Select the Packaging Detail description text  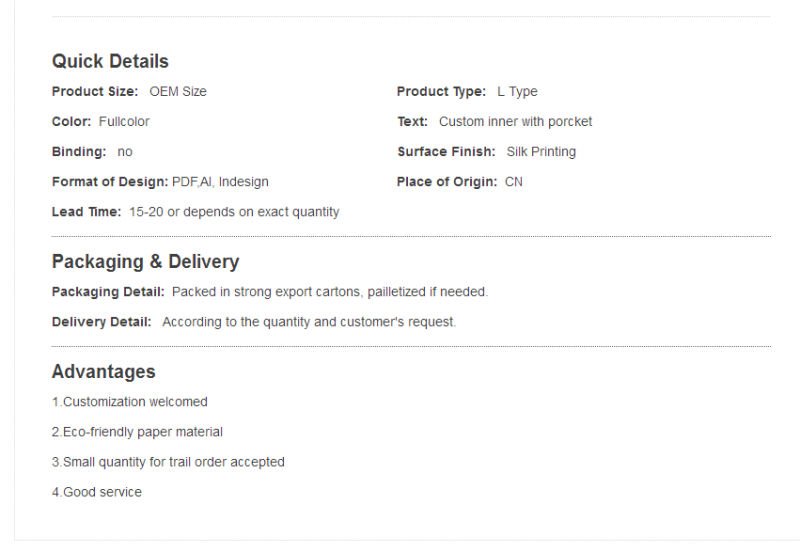[x=330, y=292]
